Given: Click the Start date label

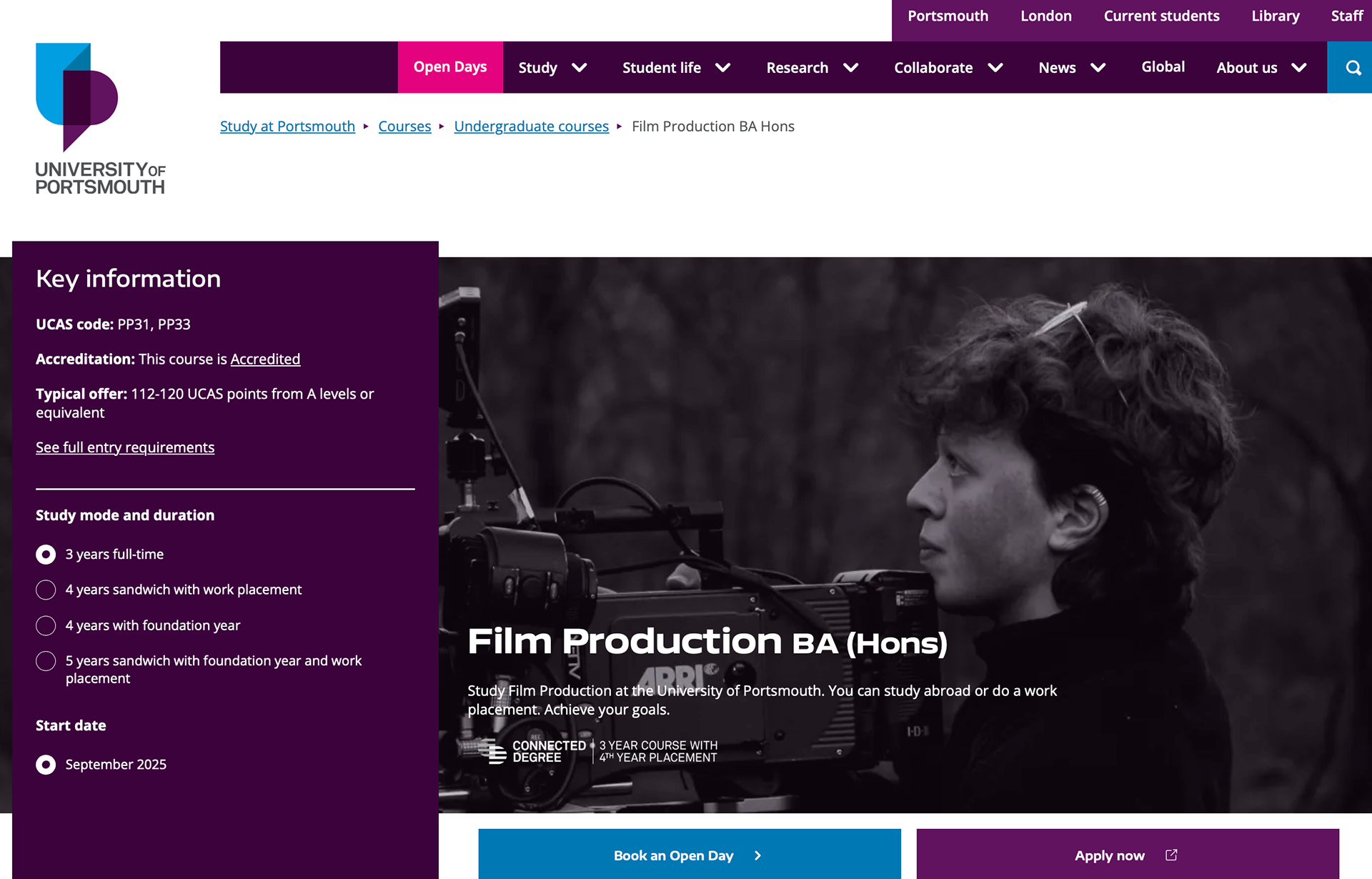Looking at the screenshot, I should [71, 725].
